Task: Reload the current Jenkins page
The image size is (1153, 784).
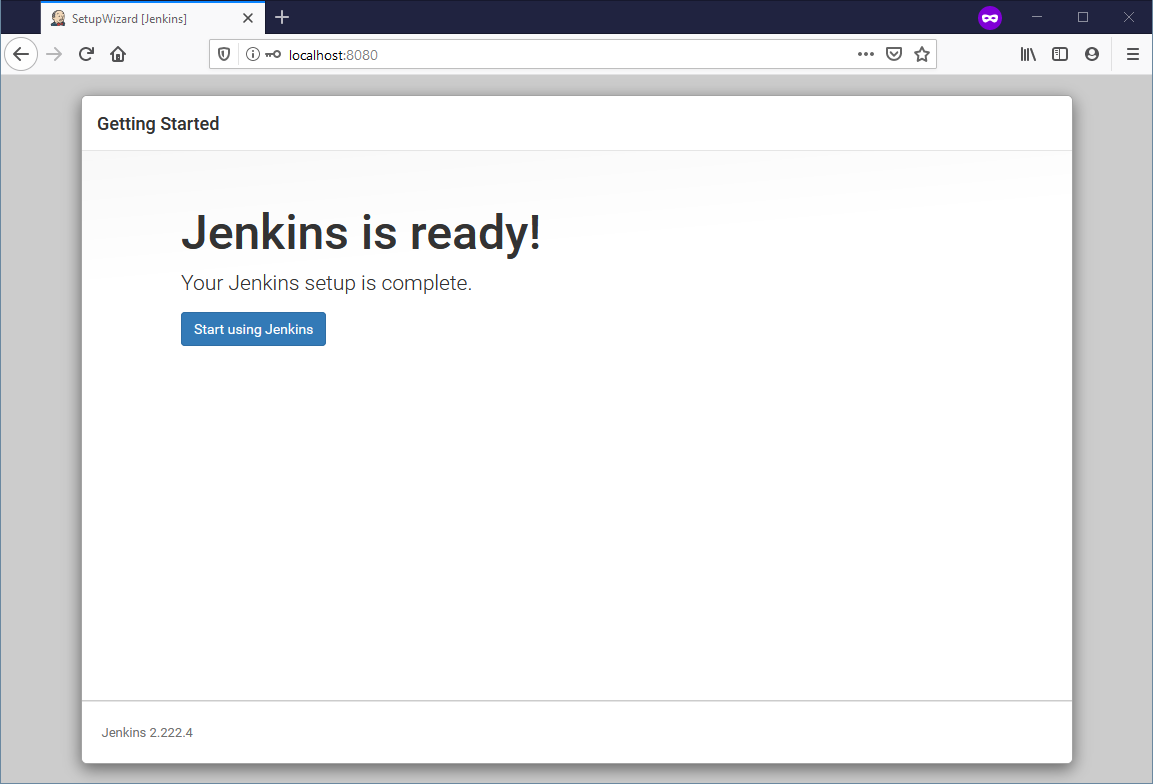Action: click(86, 54)
